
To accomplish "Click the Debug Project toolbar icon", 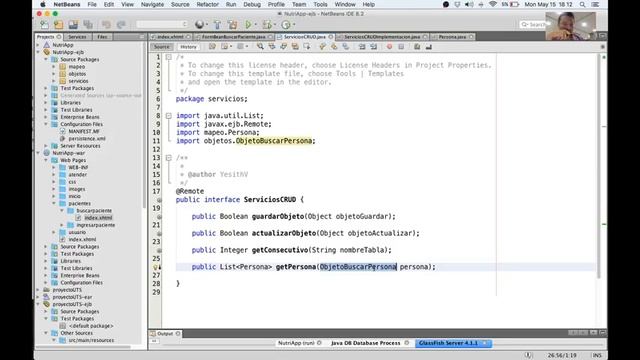I will point(267,25).
